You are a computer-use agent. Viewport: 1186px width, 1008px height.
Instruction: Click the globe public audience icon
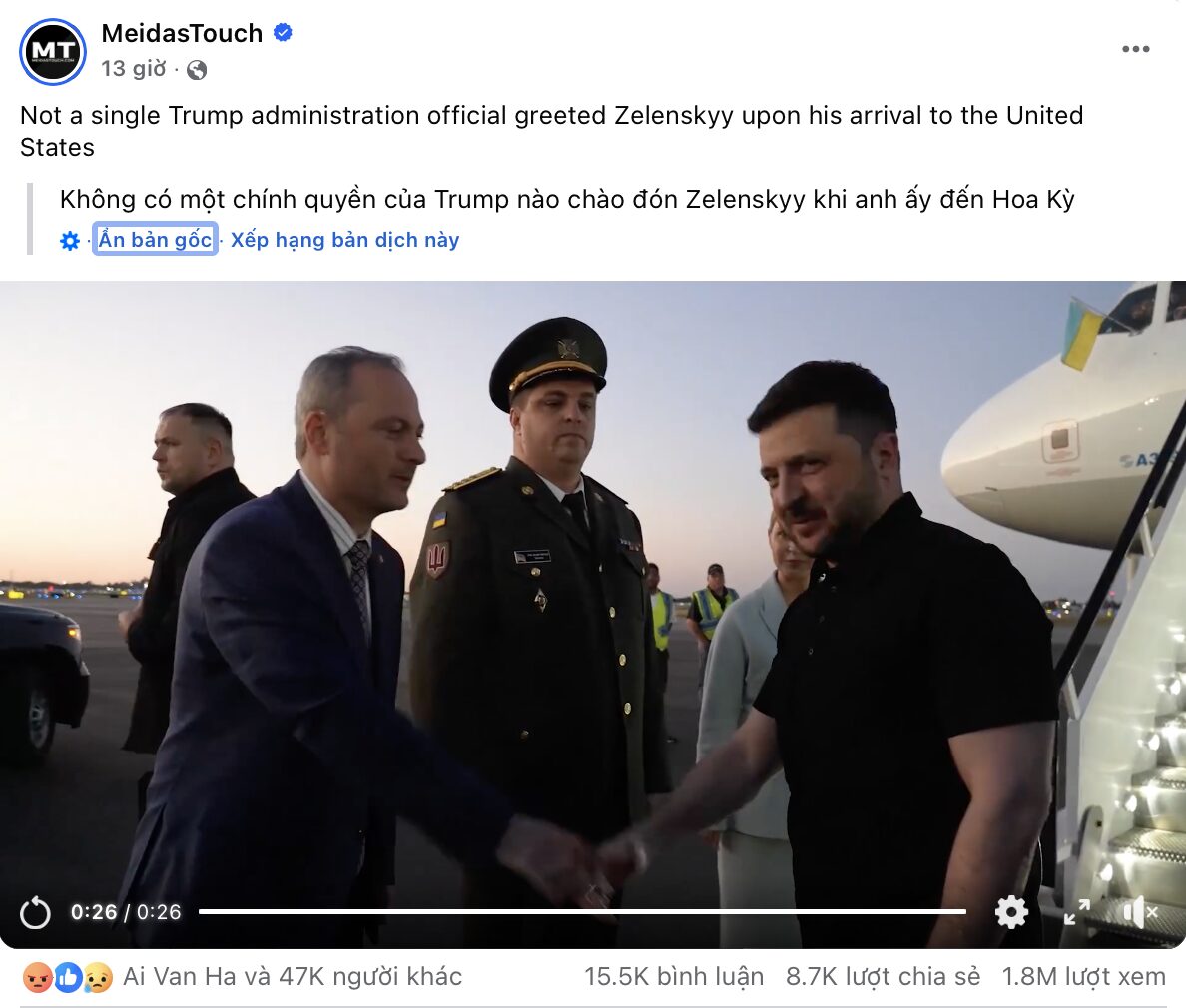pyautogui.click(x=197, y=70)
